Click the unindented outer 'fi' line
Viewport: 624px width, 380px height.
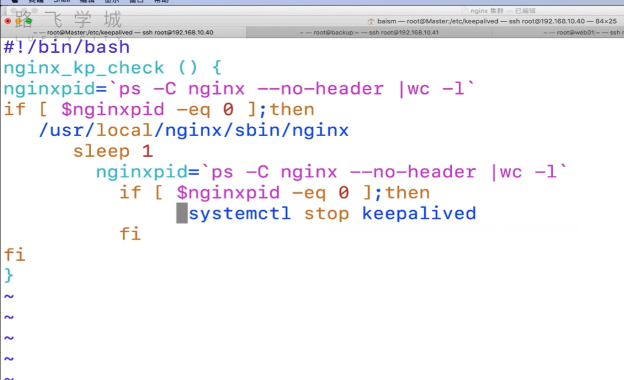(x=14, y=255)
